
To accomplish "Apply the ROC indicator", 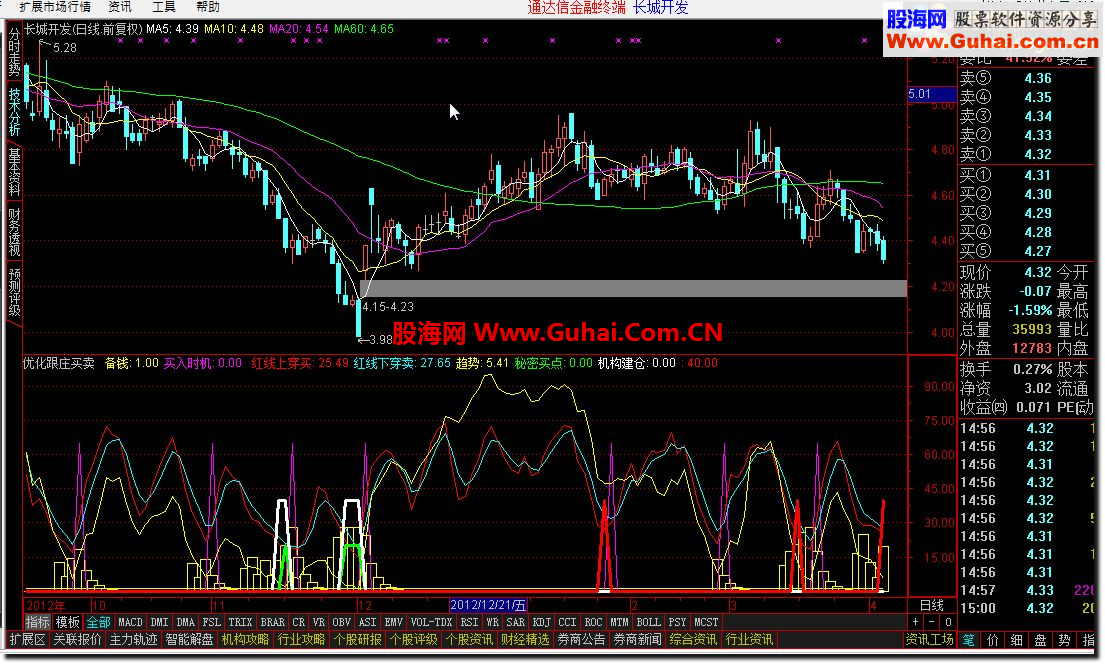I will click(x=593, y=622).
